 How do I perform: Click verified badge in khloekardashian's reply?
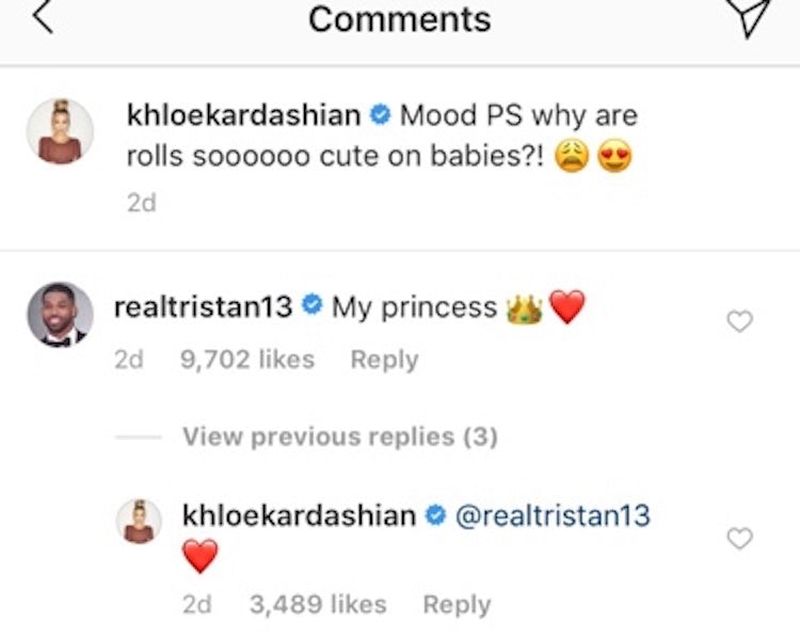[434, 516]
